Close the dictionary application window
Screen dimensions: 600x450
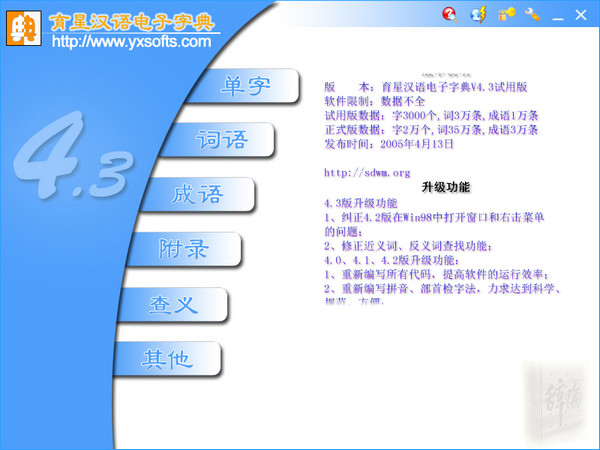pos(582,15)
